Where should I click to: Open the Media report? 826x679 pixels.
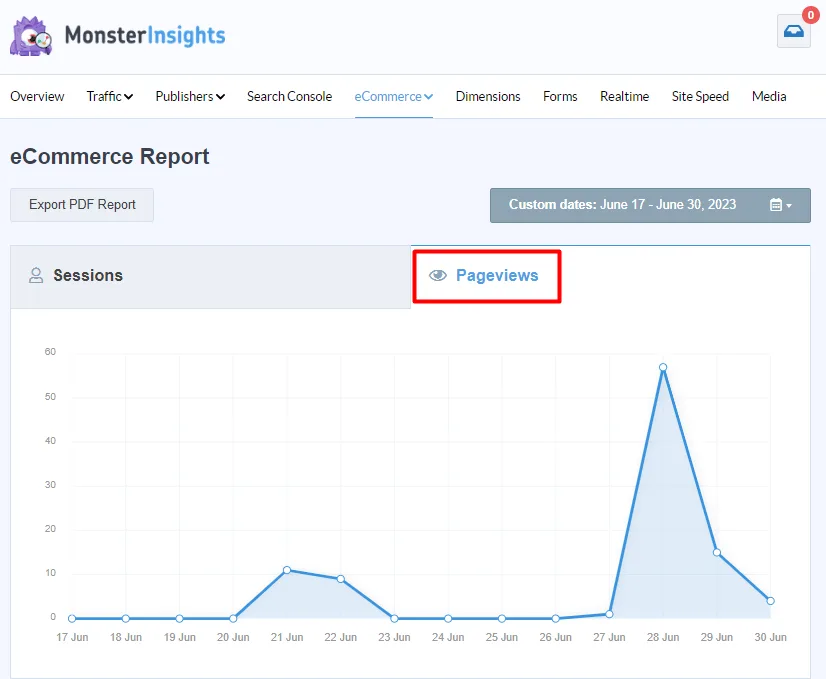click(x=769, y=96)
